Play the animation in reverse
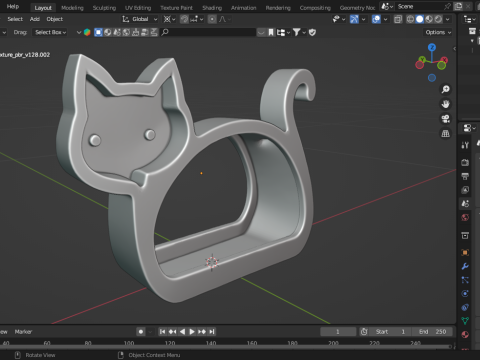Viewport: 480px width, 360px height. tap(182, 332)
